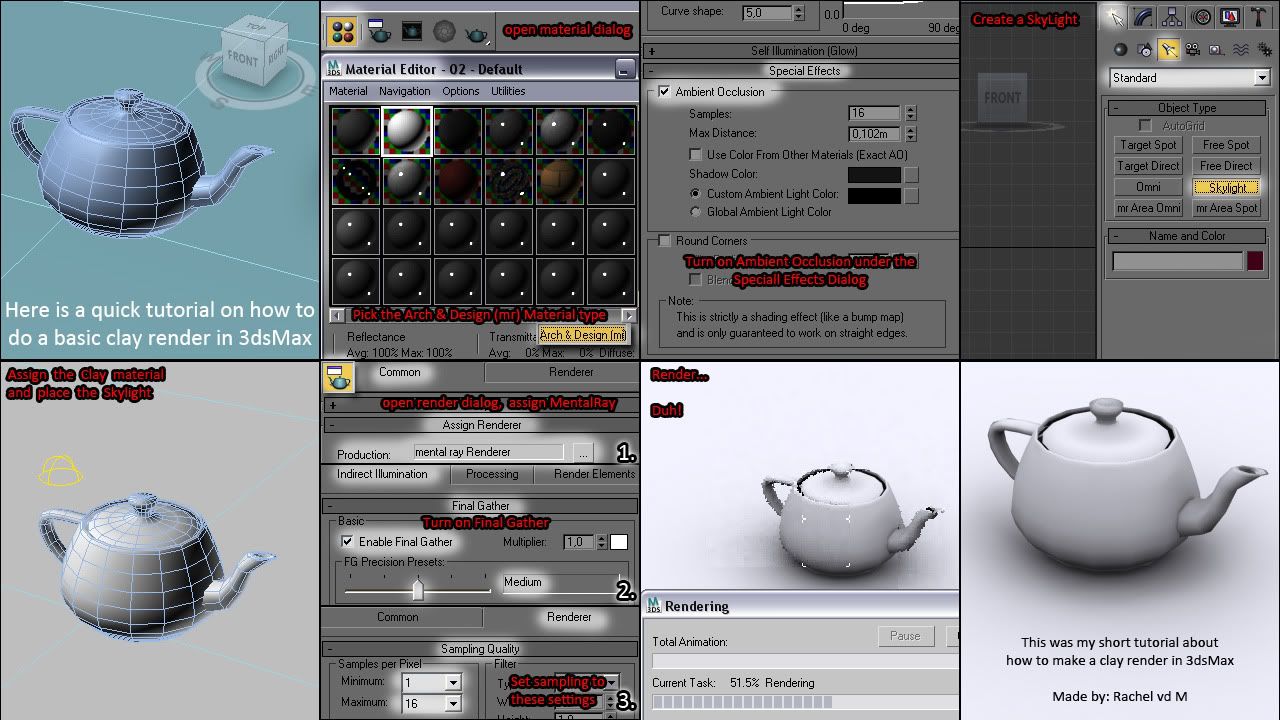Click the Pause button in Rendering dialog
Screen dimensions: 1280x720
pyautogui.click(x=905, y=636)
